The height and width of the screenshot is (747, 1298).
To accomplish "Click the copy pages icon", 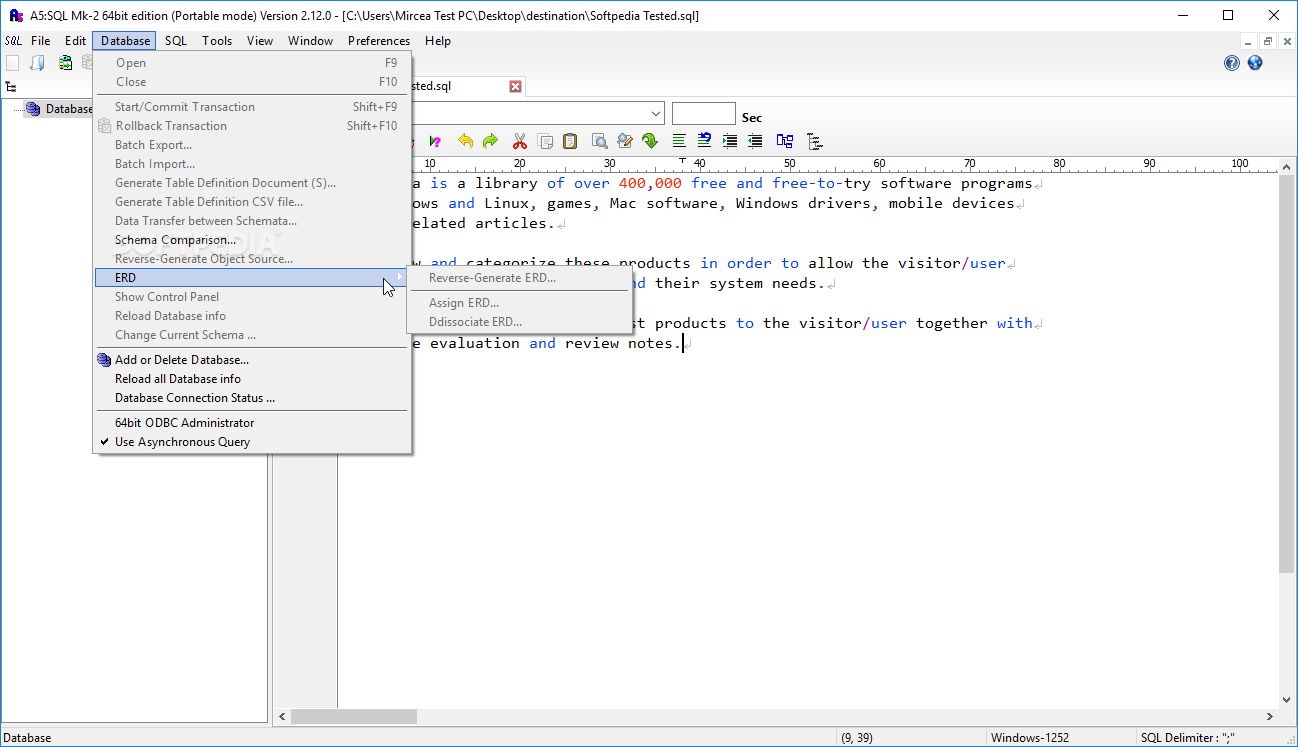I will point(545,141).
